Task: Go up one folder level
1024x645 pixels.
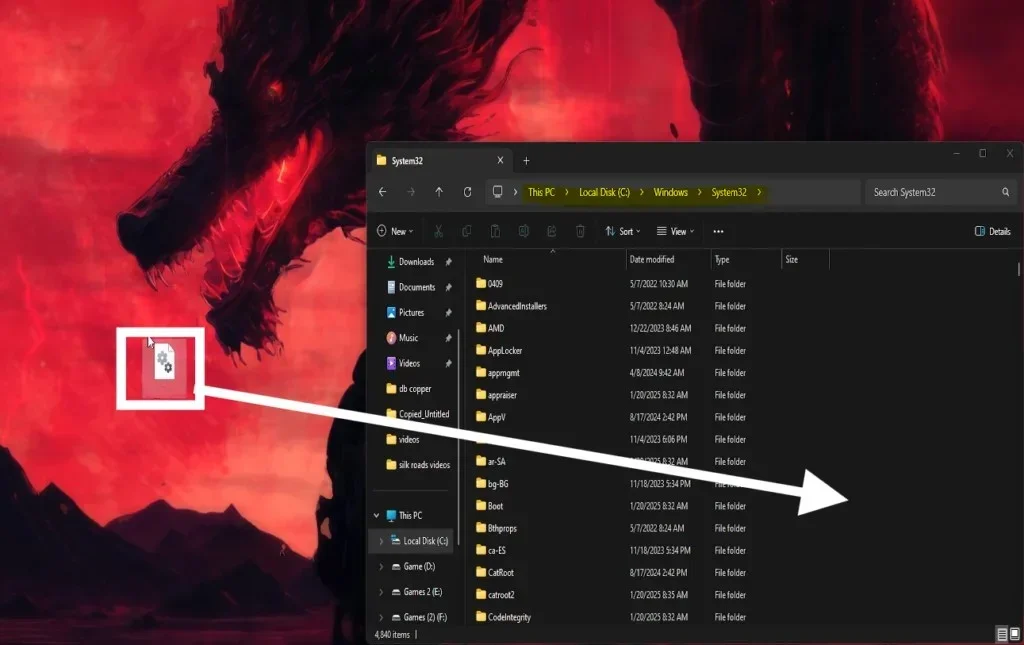Action: tap(439, 192)
